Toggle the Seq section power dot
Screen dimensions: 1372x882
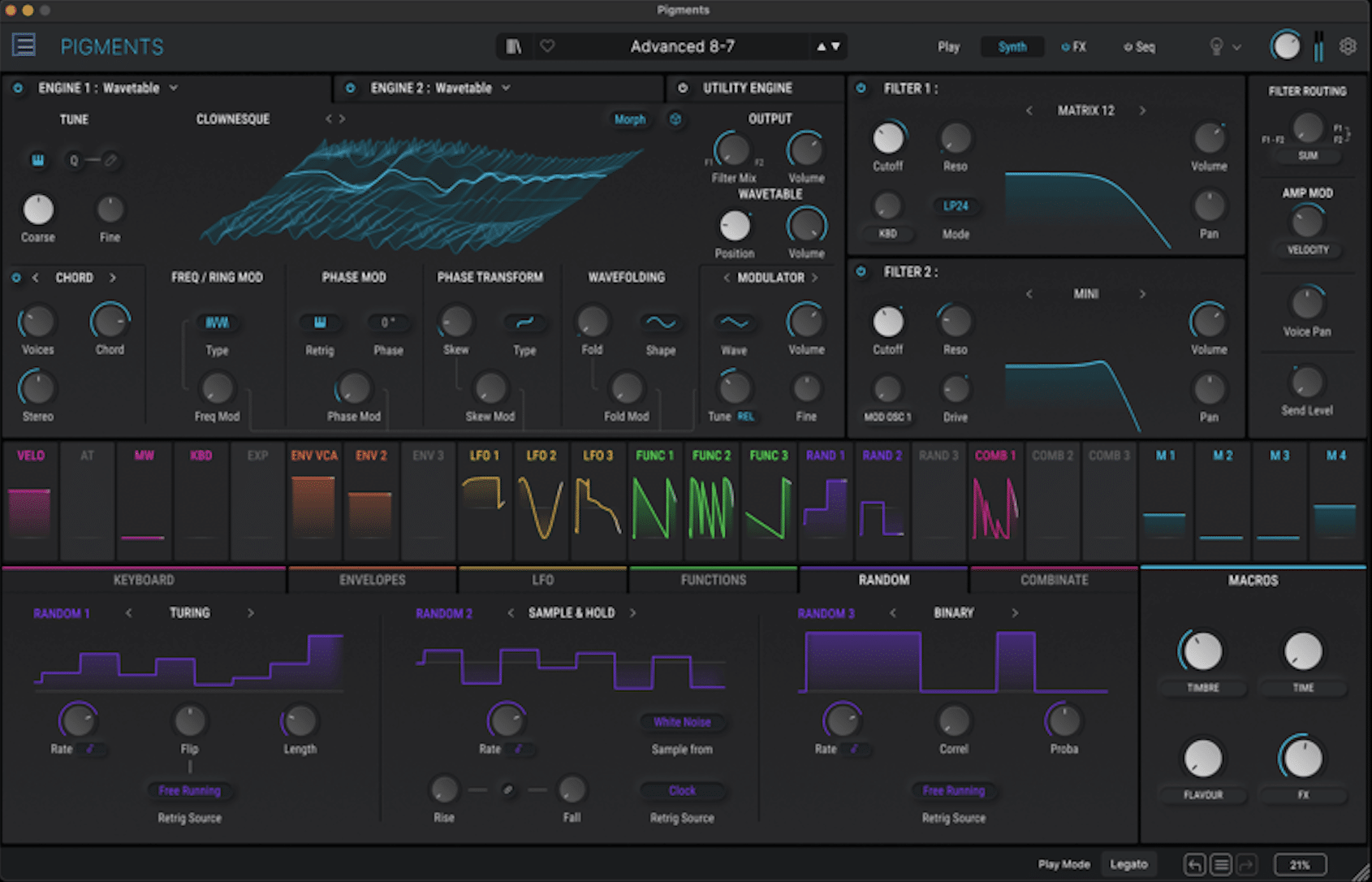1128,47
